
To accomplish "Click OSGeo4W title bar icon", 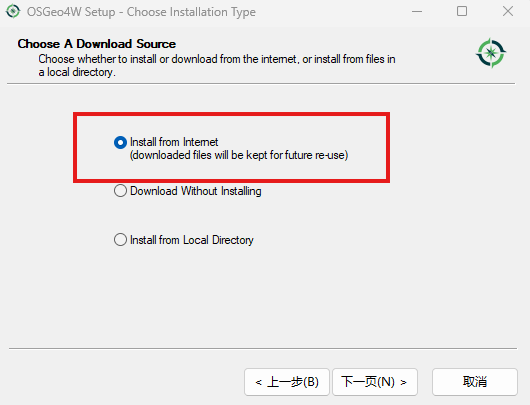I will (x=13, y=11).
